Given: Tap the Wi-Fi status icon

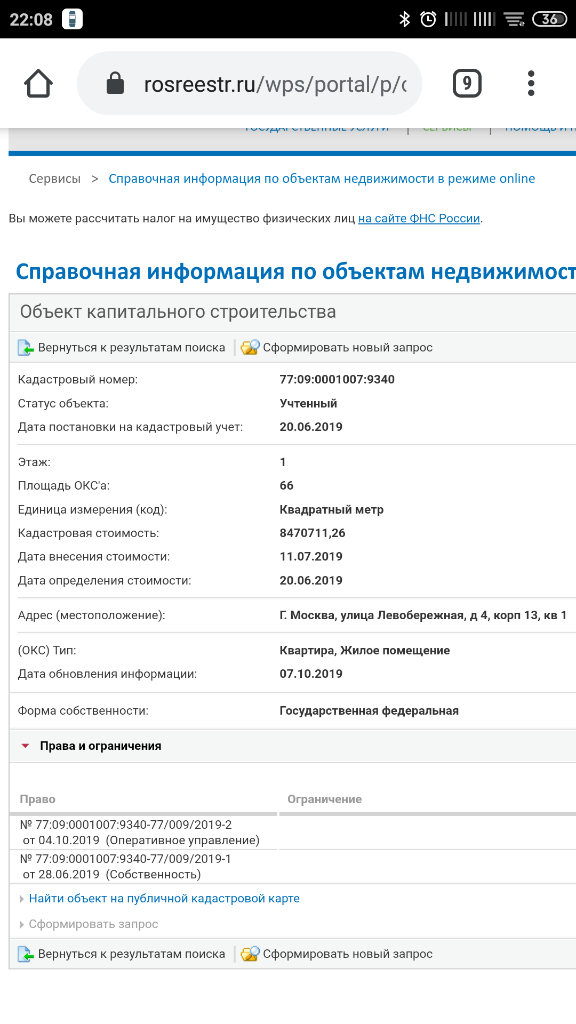Looking at the screenshot, I should click(515, 20).
